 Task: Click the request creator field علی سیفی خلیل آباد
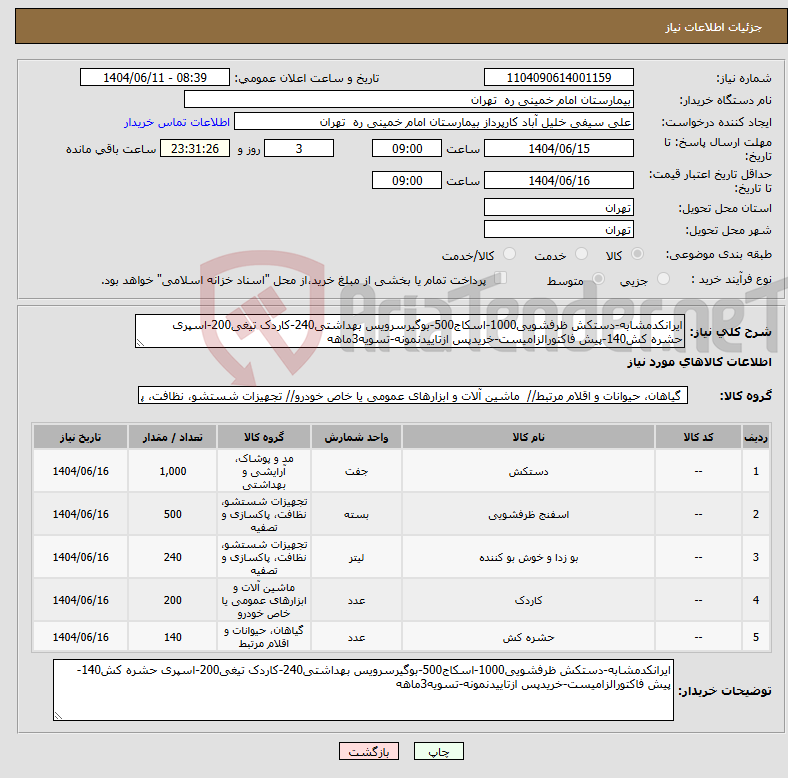[x=434, y=122]
